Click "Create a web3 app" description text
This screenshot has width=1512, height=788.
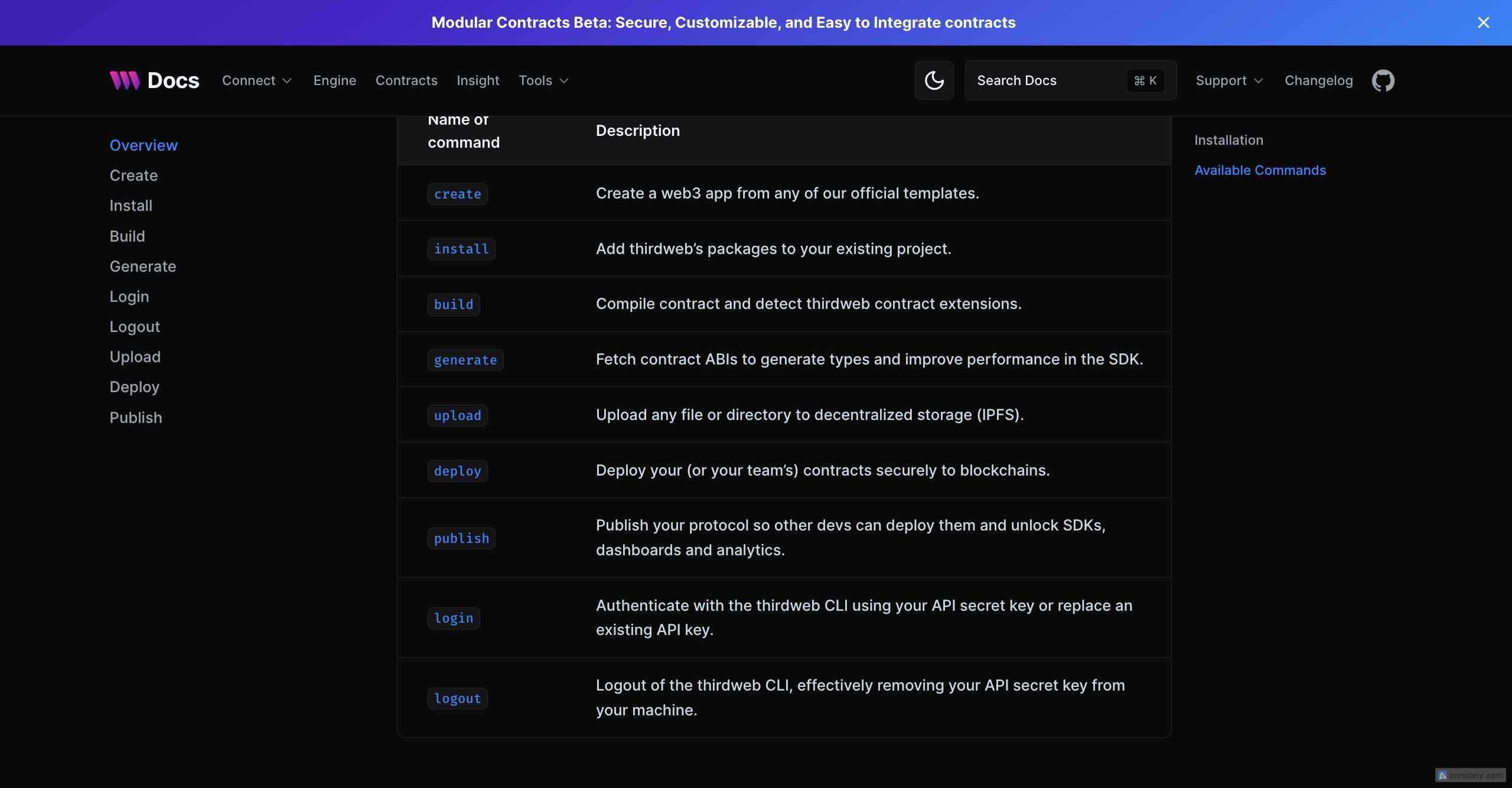[787, 193]
